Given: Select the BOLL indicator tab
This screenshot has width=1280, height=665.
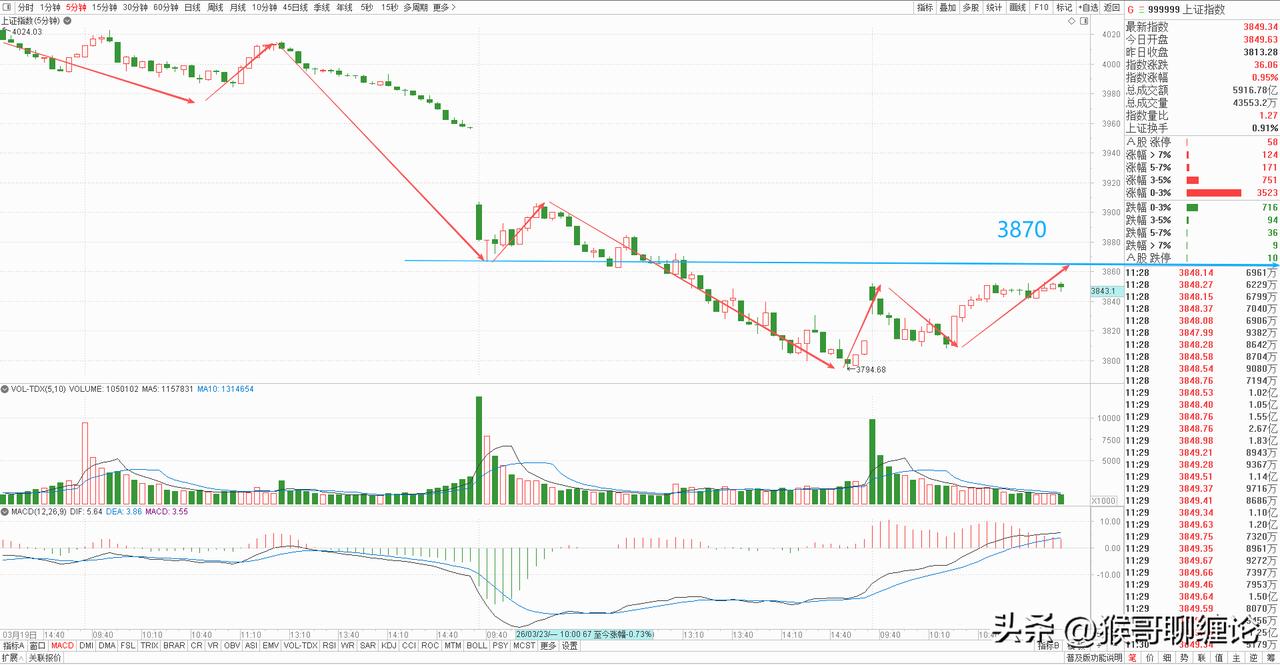Looking at the screenshot, I should coord(476,645).
